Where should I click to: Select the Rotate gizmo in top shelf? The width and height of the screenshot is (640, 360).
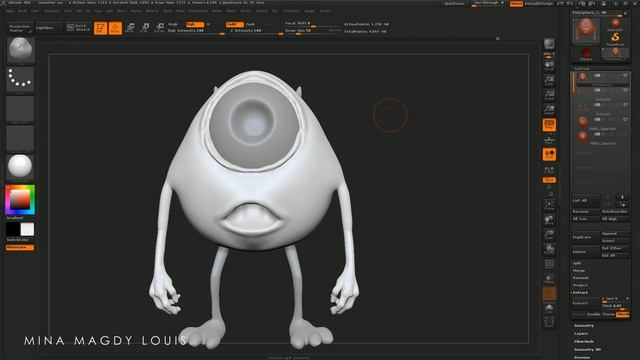click(x=160, y=28)
